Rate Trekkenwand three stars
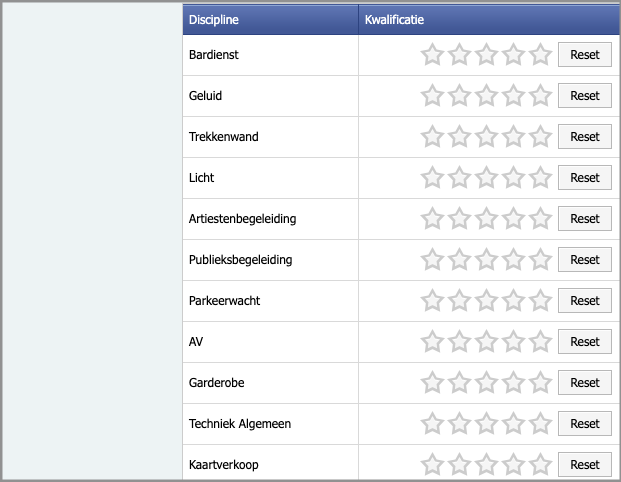This screenshot has height=482, width=621. pyautogui.click(x=486, y=137)
